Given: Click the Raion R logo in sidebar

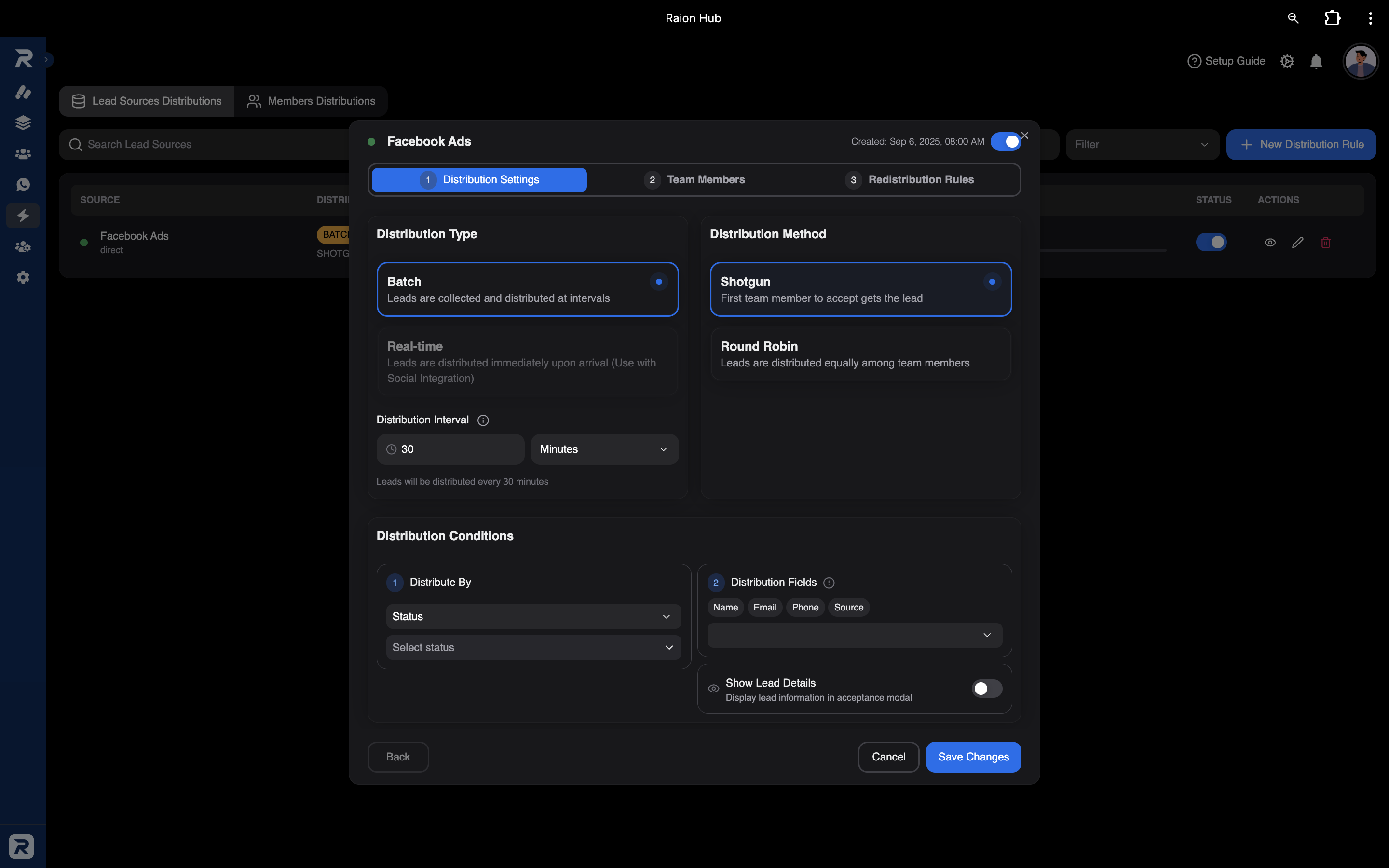Looking at the screenshot, I should (23, 58).
